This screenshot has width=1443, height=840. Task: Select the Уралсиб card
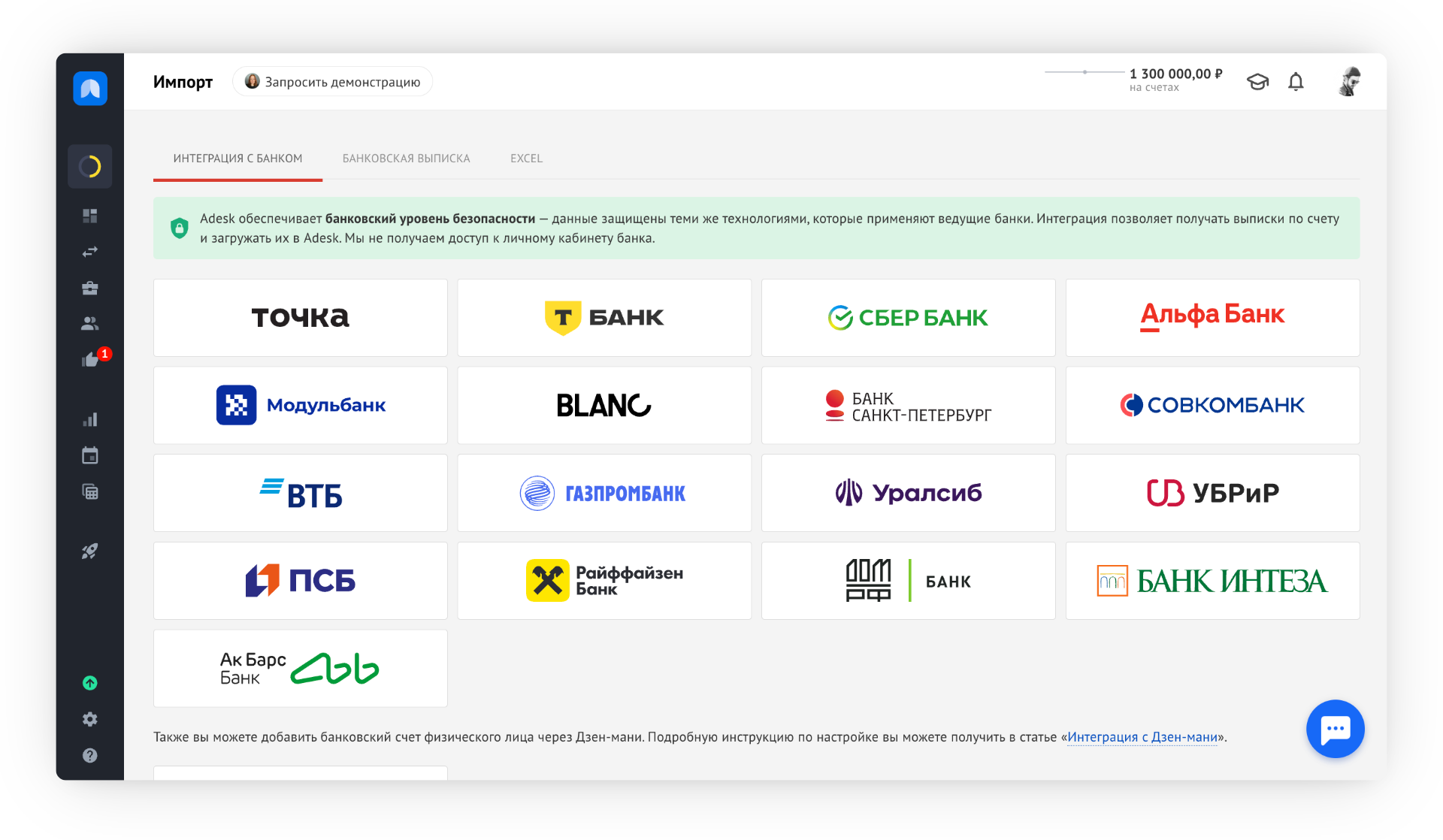(x=909, y=493)
